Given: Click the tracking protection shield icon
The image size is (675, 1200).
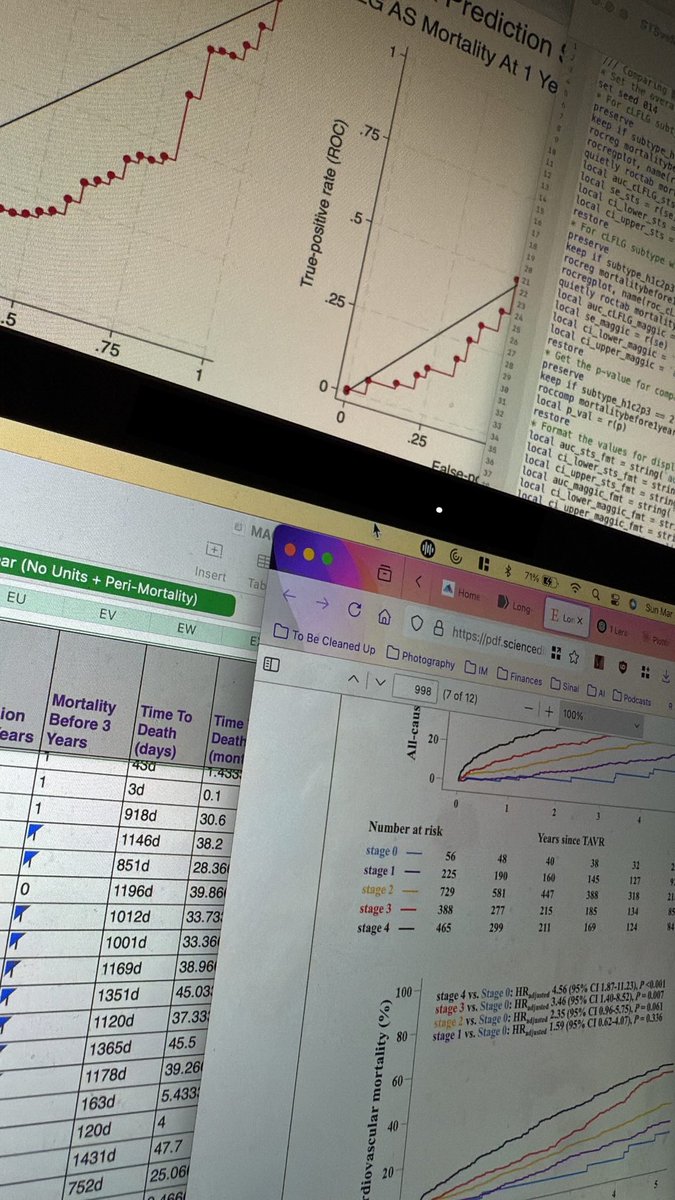Looking at the screenshot, I should tap(416, 621).
